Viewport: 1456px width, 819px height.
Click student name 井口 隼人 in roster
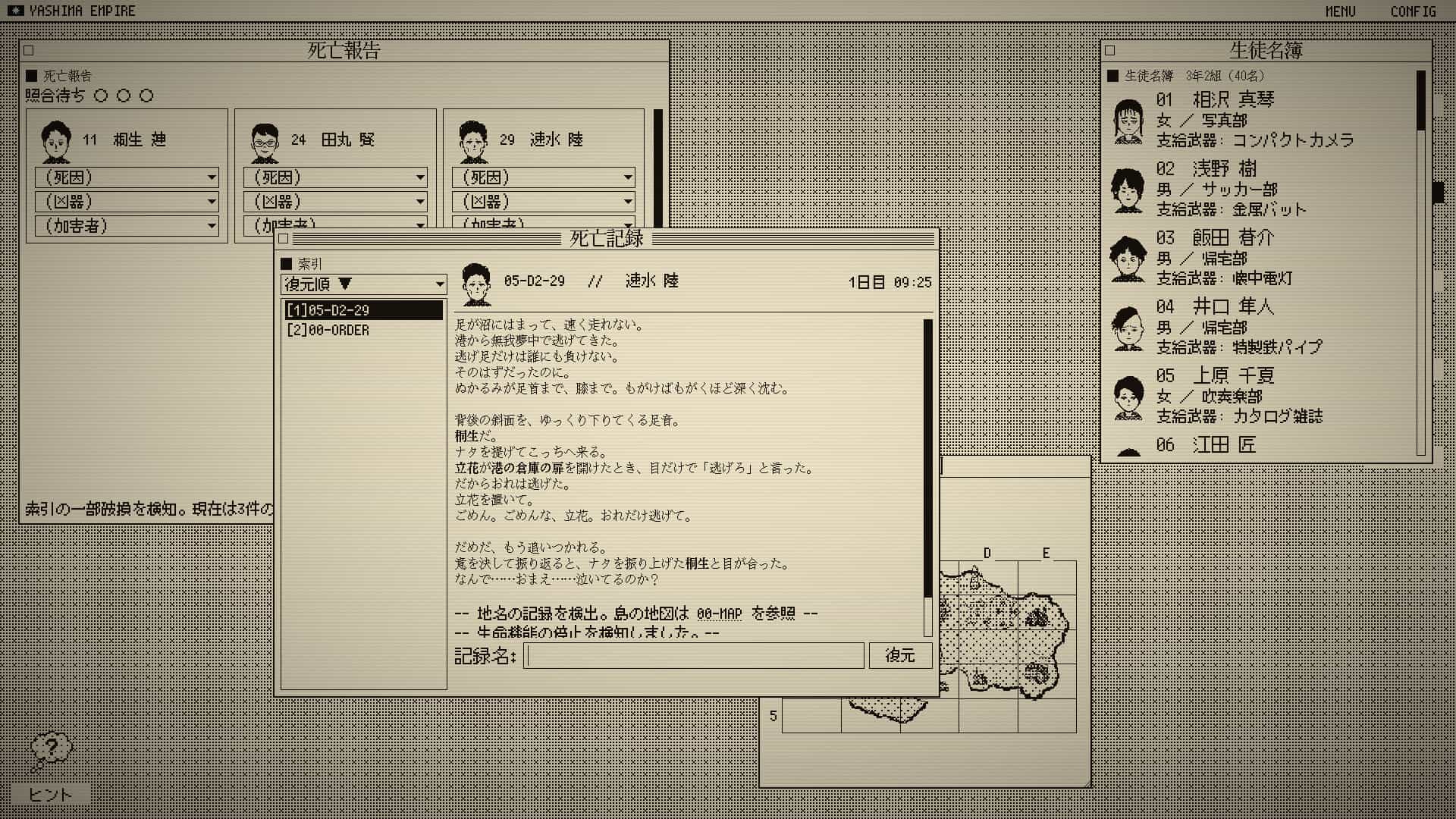point(1234,306)
